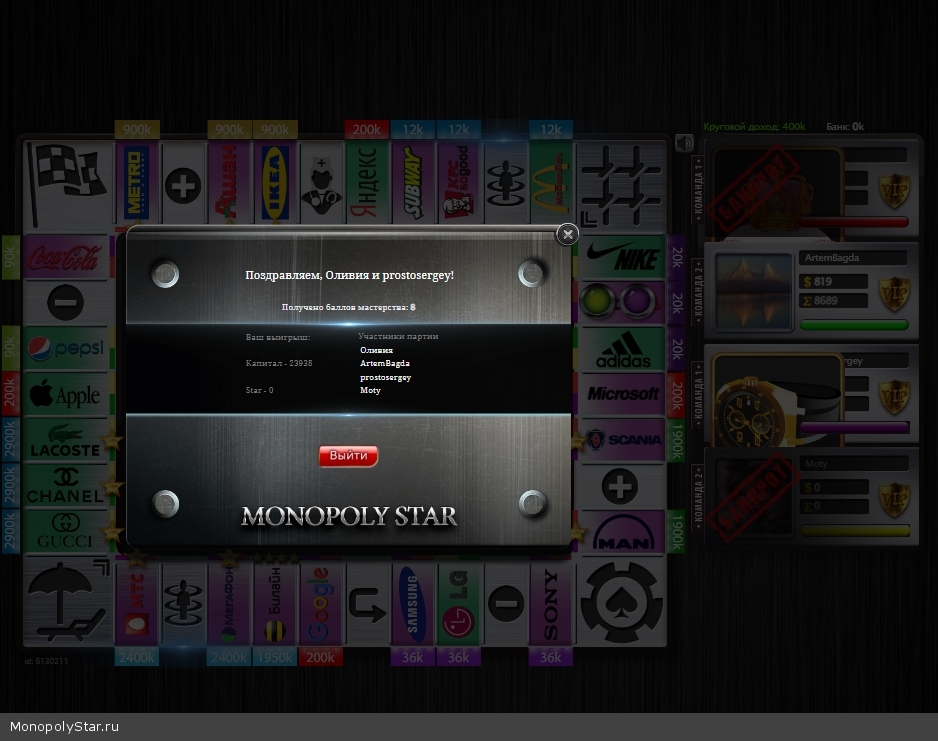Select the Chanel board cell
938x741 pixels.
66,486
